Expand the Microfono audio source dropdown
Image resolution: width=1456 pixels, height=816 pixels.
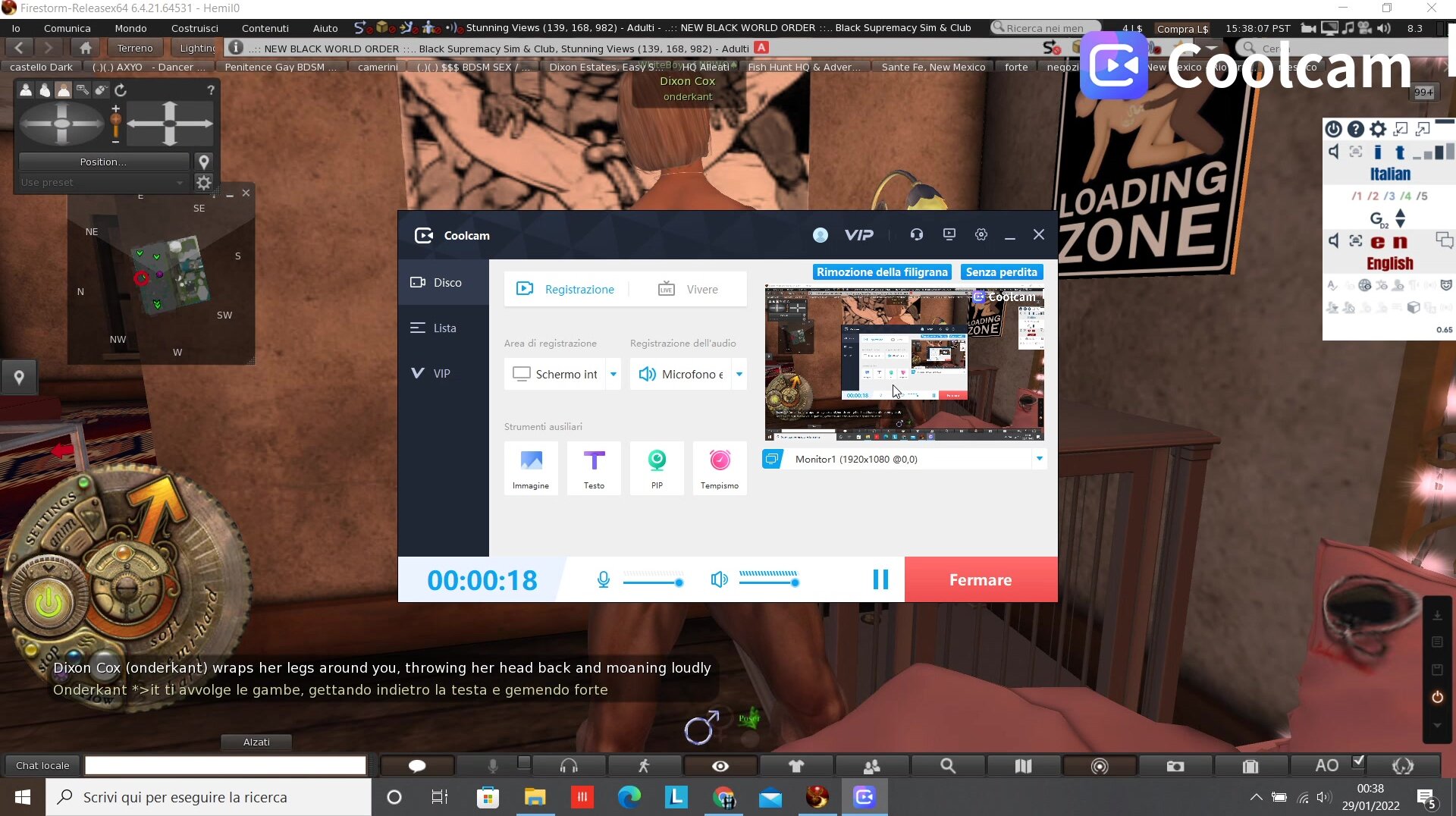coord(739,374)
